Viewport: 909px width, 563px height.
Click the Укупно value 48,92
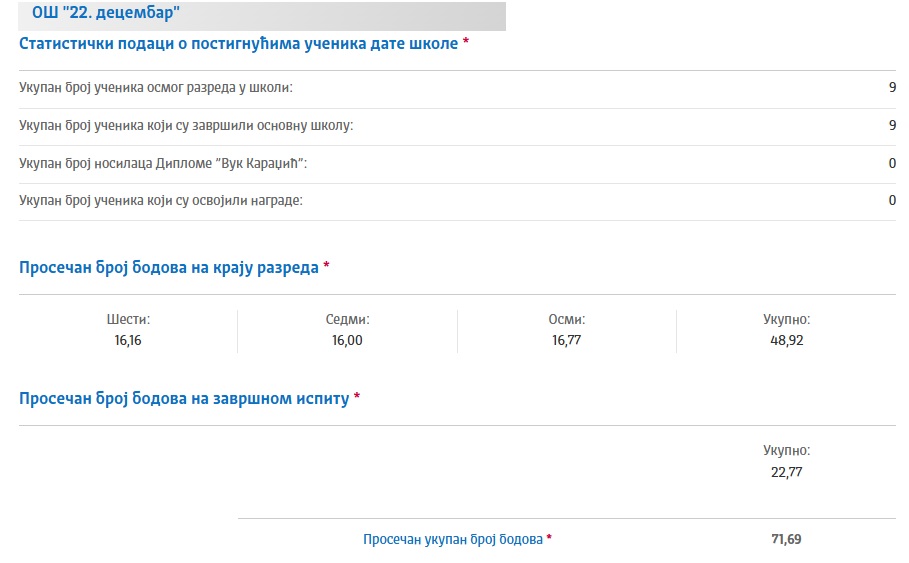[787, 340]
